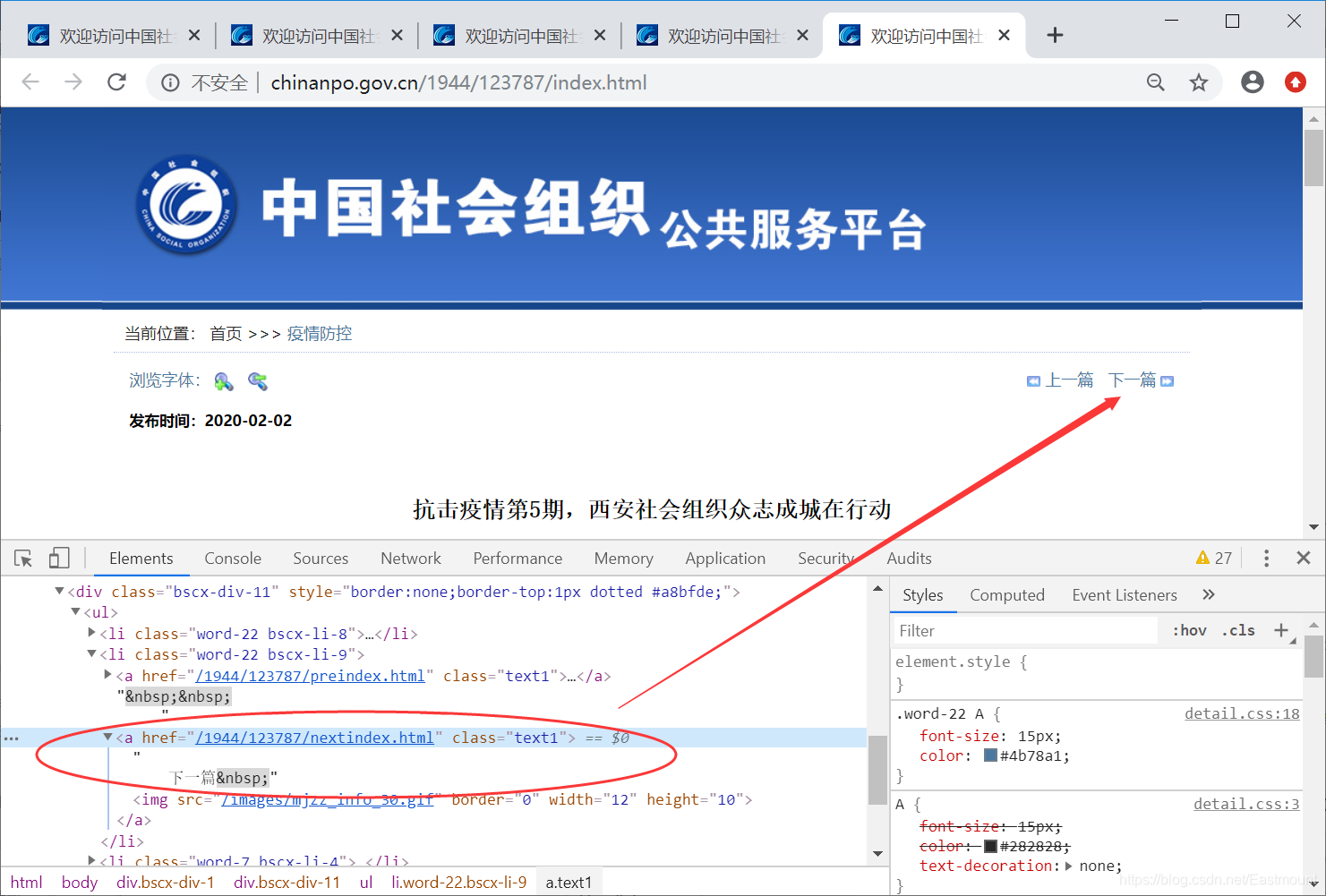Open the Performance tab in DevTools
Screen dimensions: 1326x896
click(x=518, y=559)
